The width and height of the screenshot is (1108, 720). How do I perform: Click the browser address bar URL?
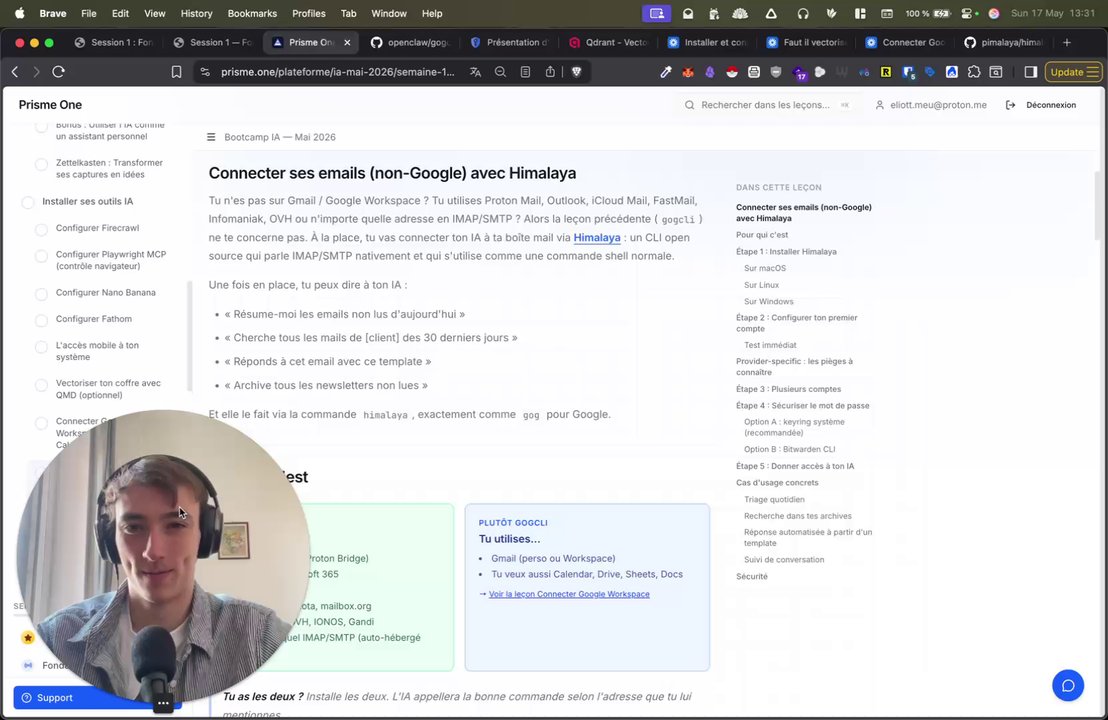[x=338, y=72]
